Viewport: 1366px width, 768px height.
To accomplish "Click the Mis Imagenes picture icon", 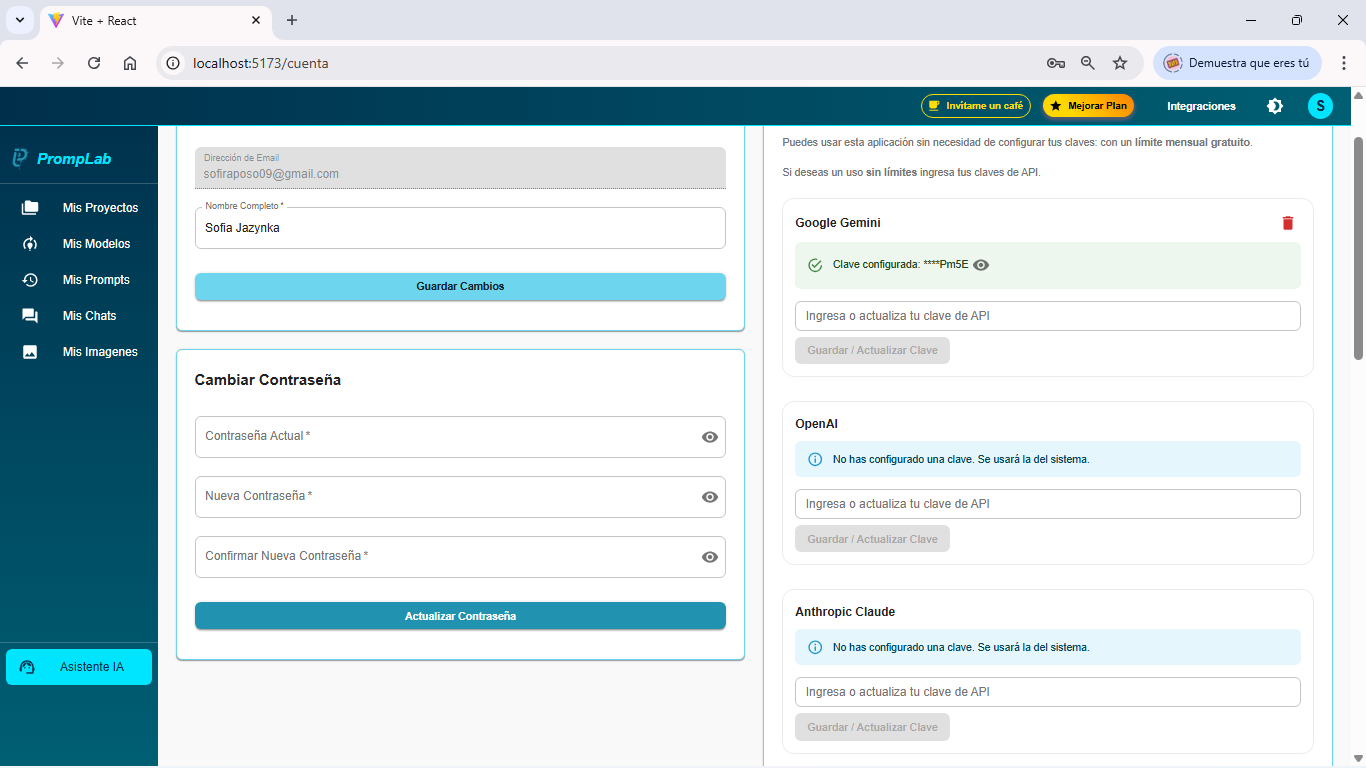I will (x=30, y=352).
